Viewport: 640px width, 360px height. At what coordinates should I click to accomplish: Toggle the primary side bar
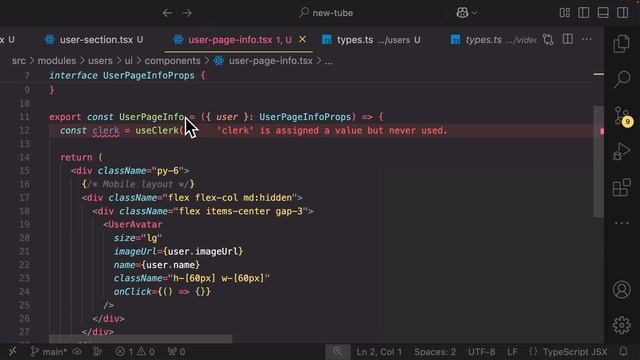coord(584,13)
